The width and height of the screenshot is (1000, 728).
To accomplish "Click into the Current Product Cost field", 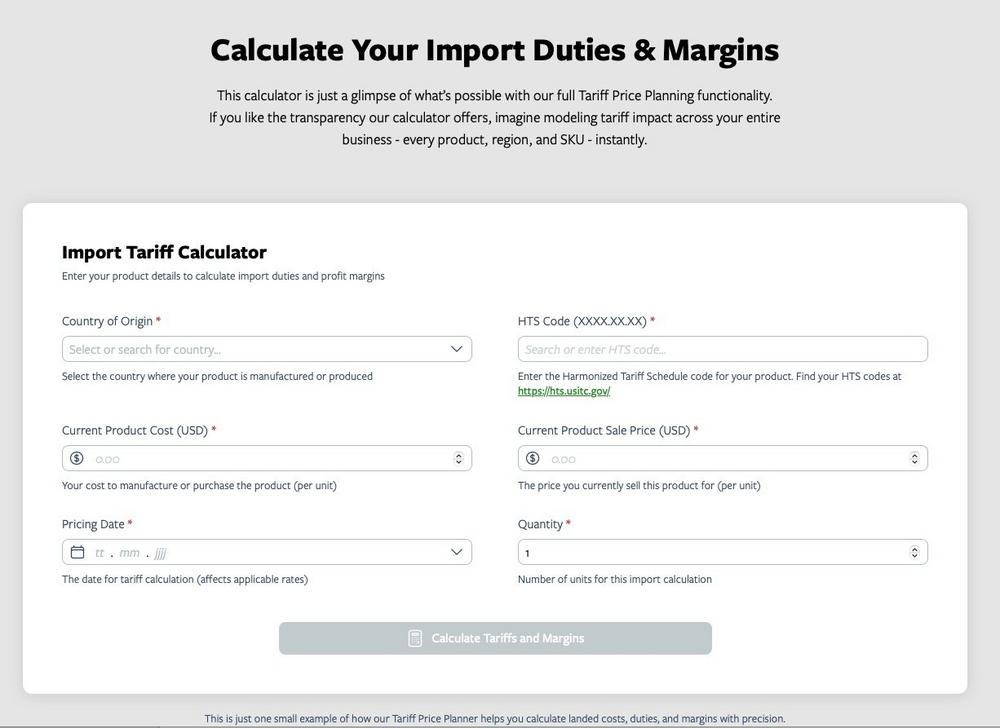I will tap(267, 458).
